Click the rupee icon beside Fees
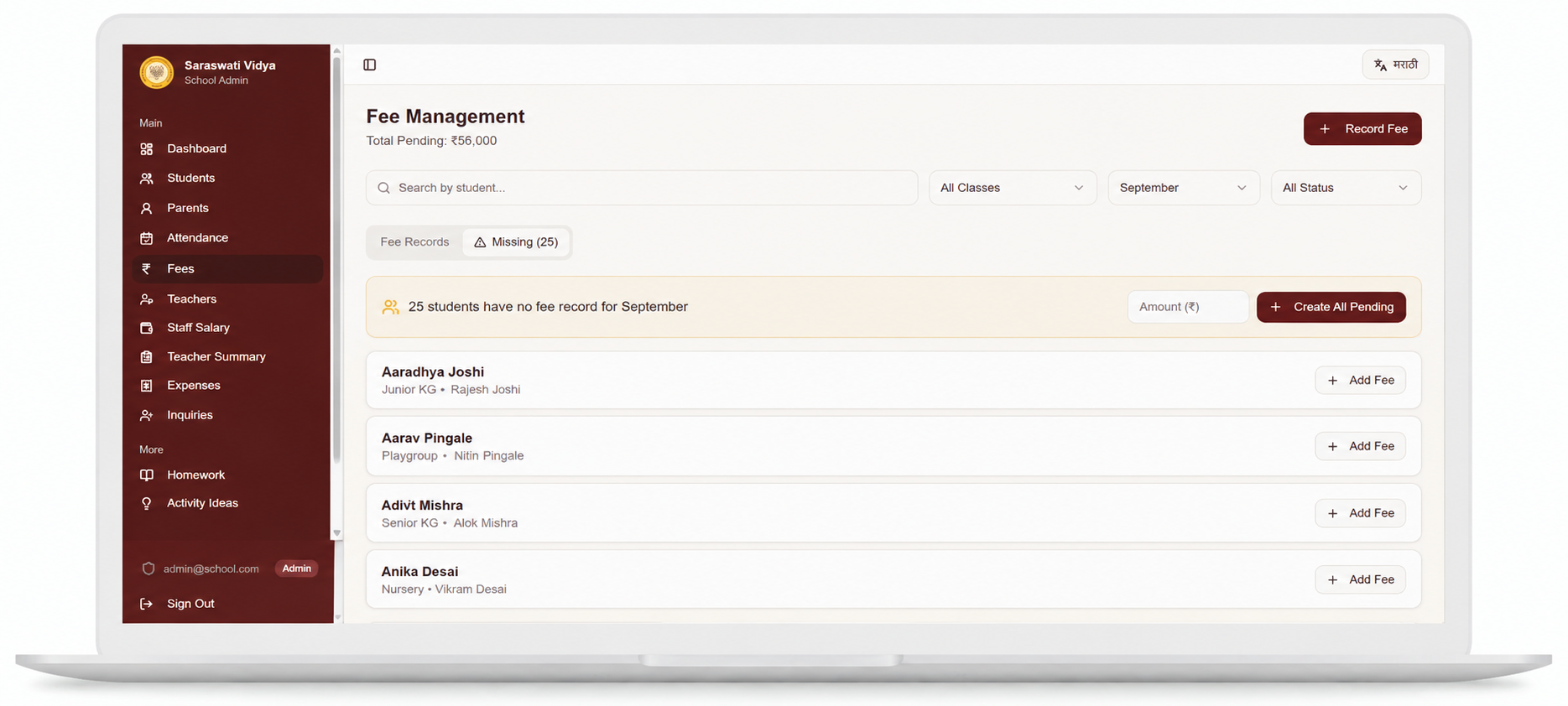The height and width of the screenshot is (706, 1568). pos(146,268)
